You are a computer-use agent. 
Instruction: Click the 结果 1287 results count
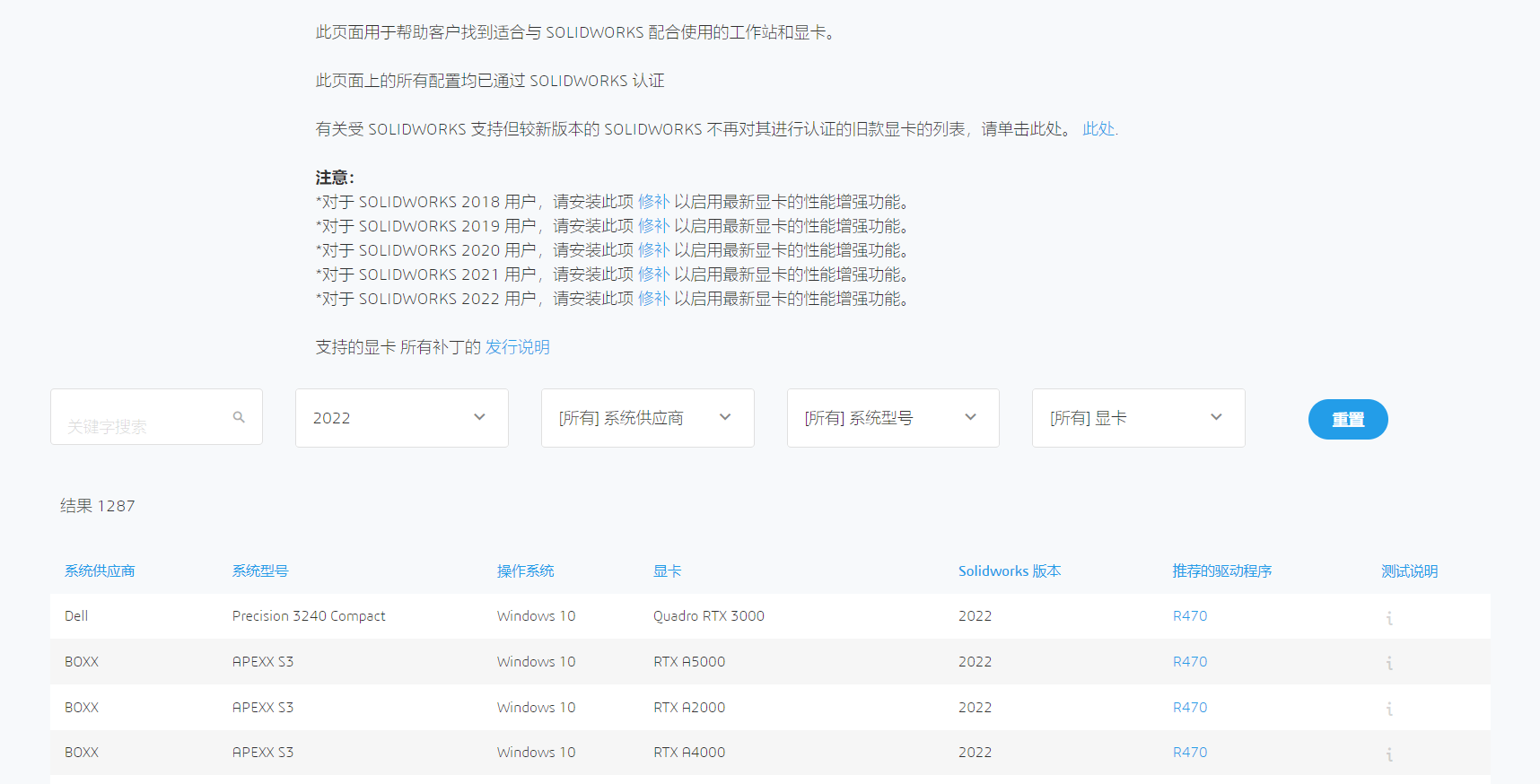click(98, 506)
